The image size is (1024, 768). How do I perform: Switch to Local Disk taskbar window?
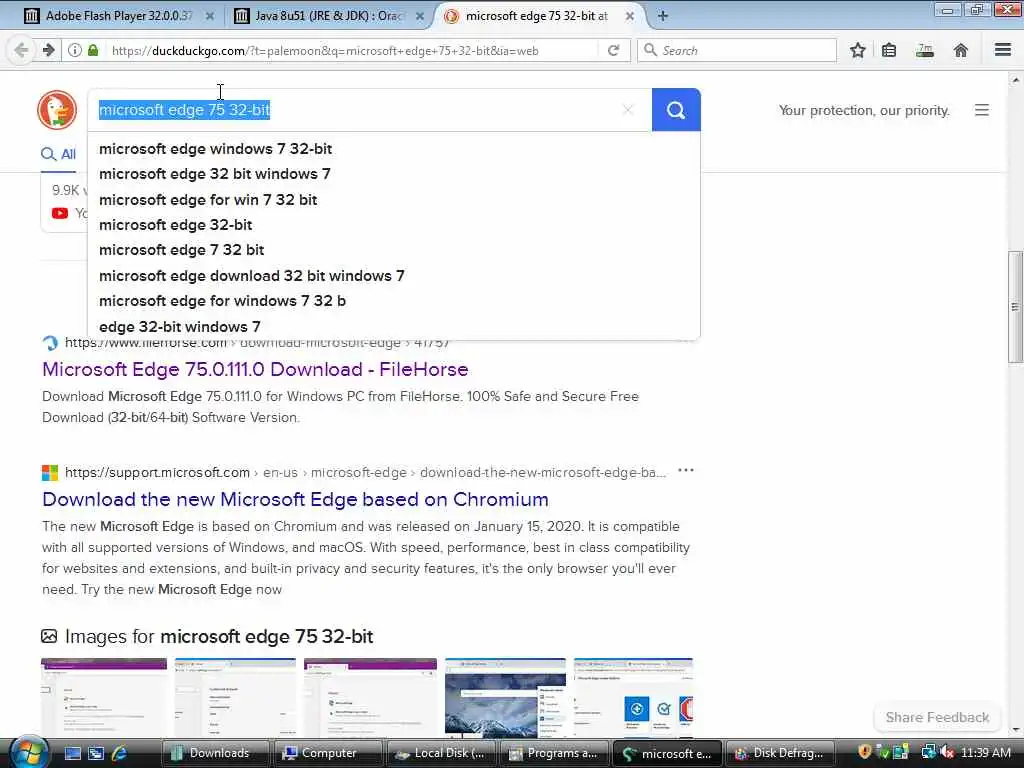[440, 753]
